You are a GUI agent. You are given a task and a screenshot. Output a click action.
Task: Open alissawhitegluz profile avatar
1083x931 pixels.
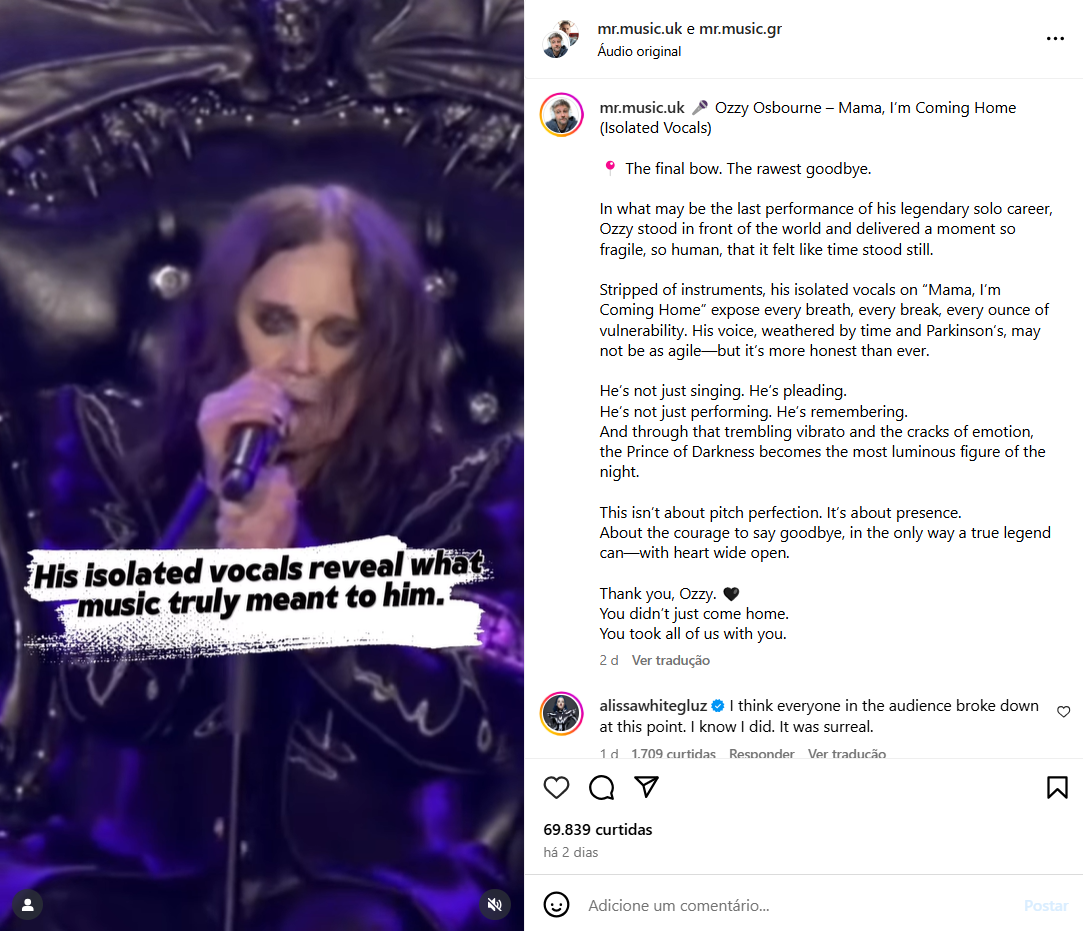coord(562,713)
